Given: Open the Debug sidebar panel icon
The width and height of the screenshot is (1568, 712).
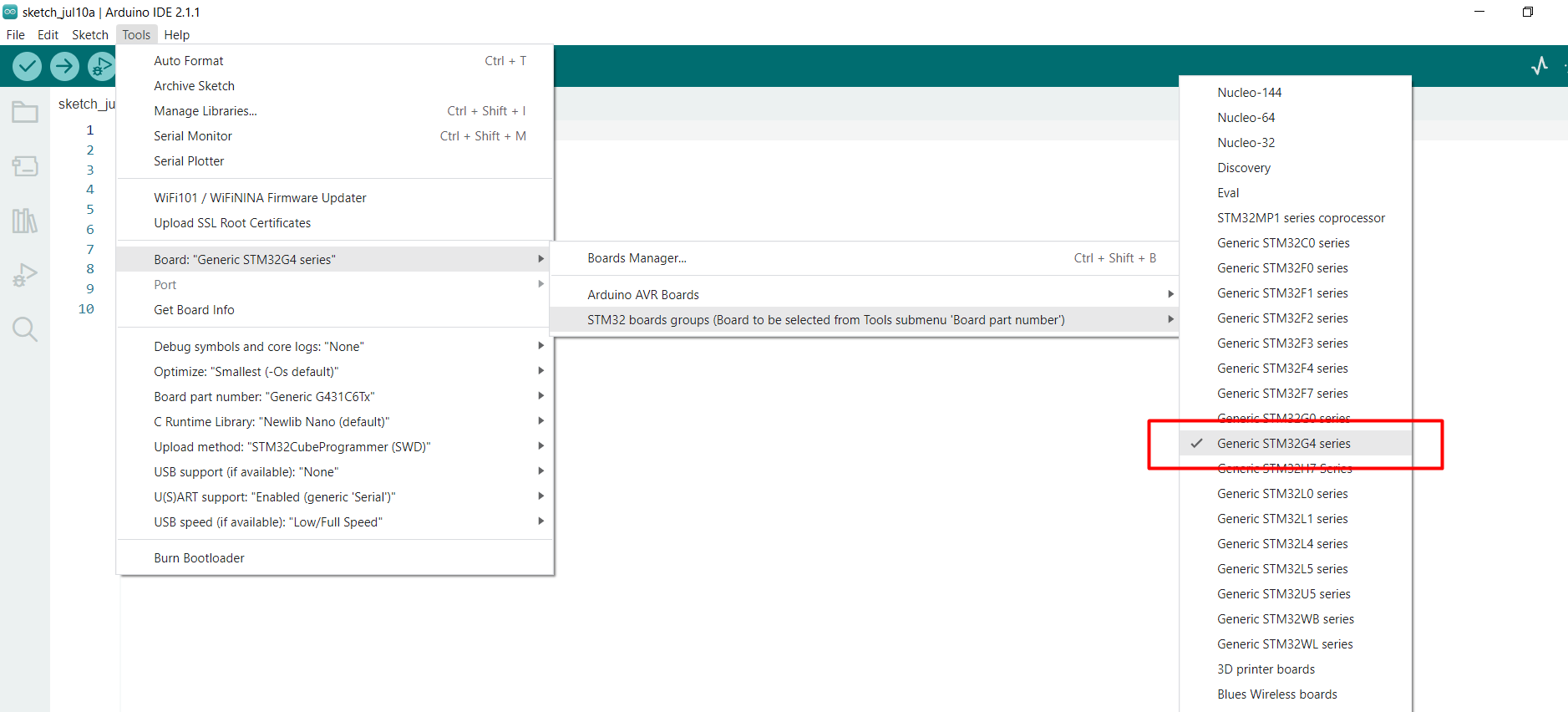Looking at the screenshot, I should point(25,275).
